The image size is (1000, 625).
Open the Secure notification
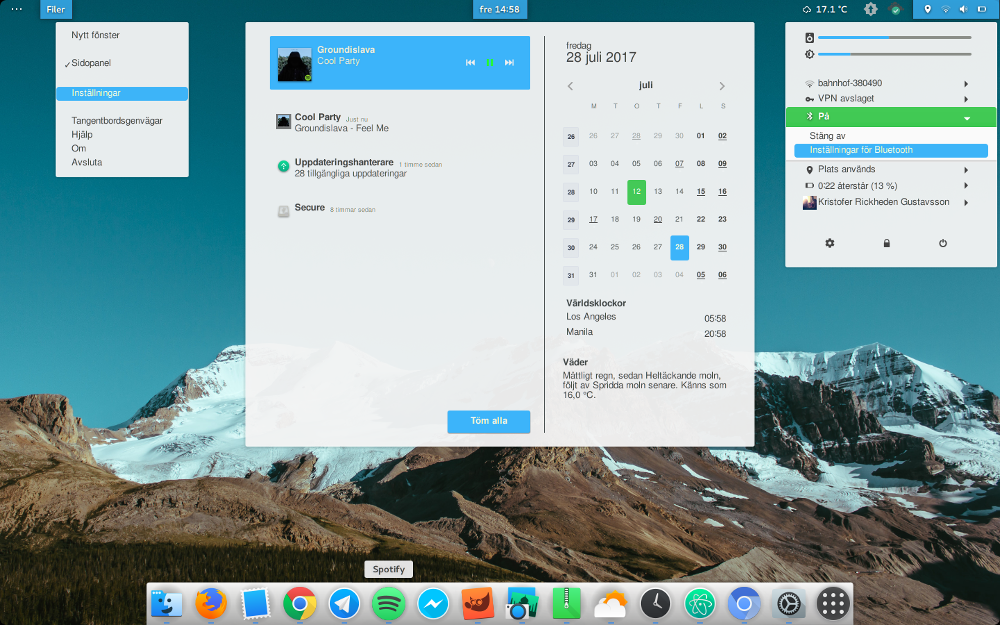tap(400, 210)
